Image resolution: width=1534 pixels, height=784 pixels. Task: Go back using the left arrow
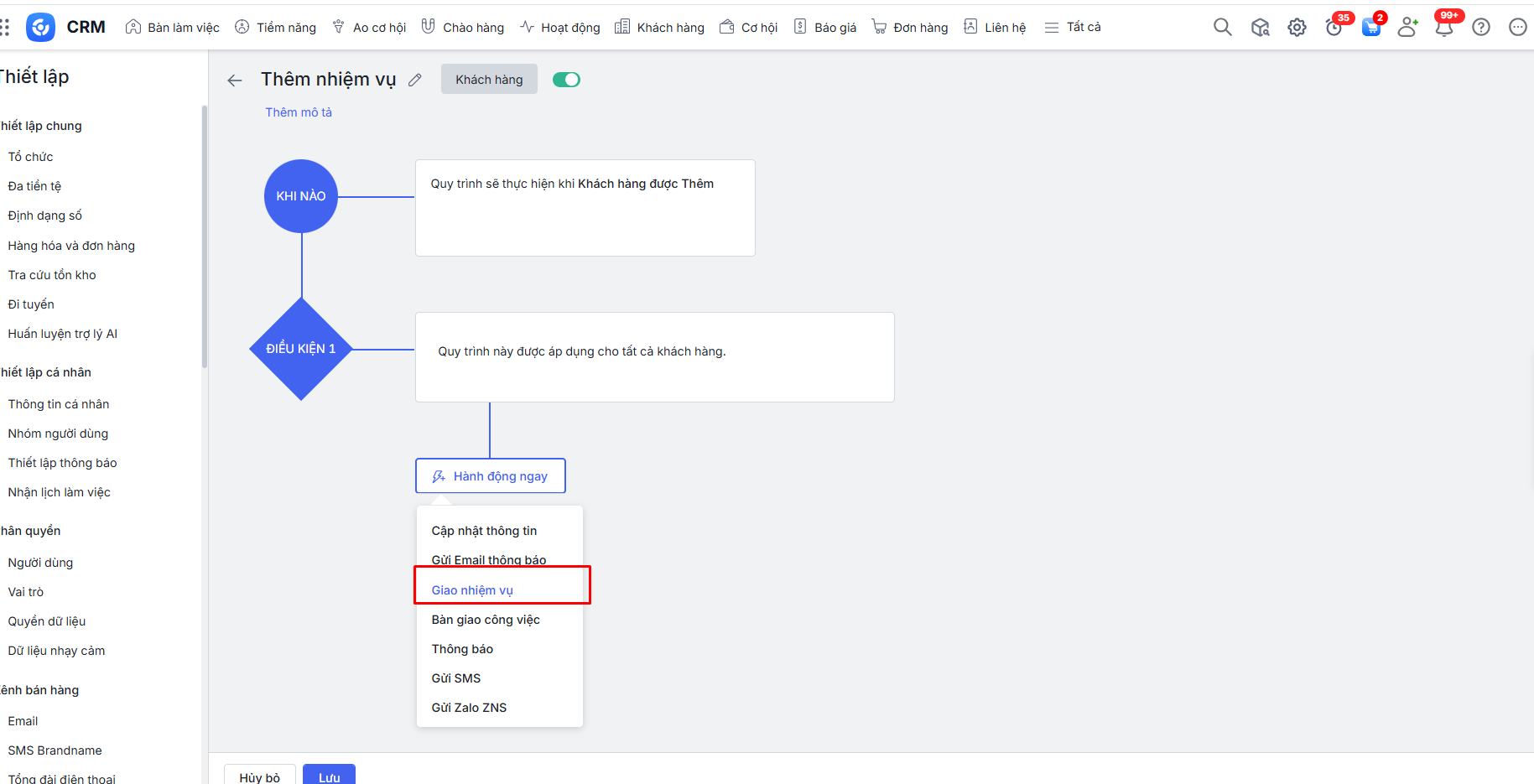(x=235, y=80)
